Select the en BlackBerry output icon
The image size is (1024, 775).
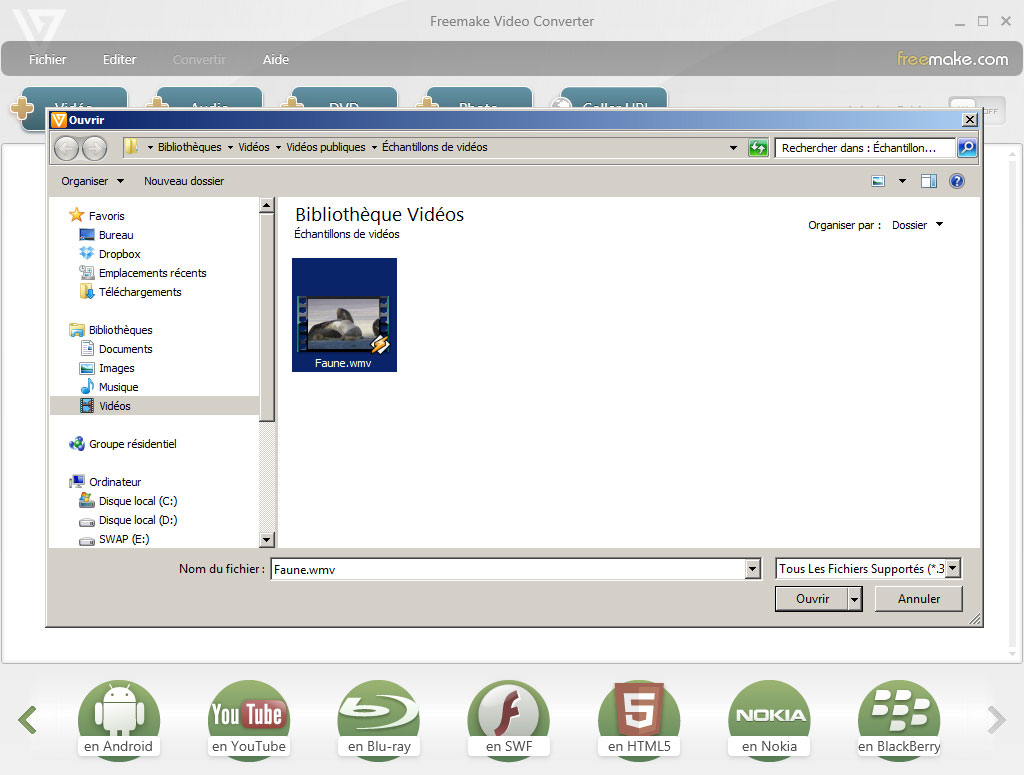(x=899, y=714)
